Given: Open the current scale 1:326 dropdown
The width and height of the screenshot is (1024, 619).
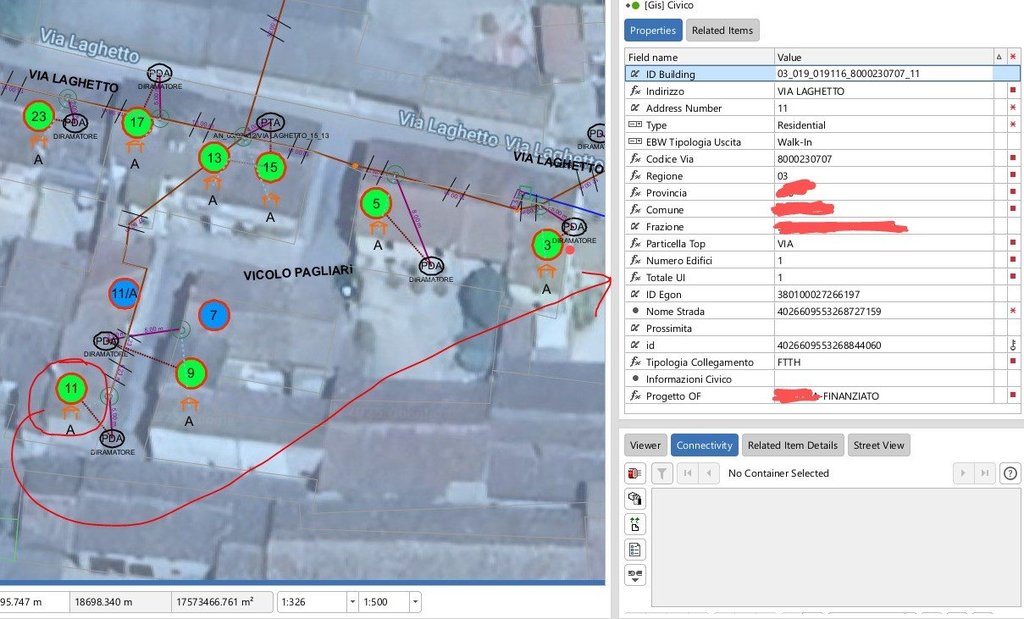Looking at the screenshot, I should click(351, 602).
